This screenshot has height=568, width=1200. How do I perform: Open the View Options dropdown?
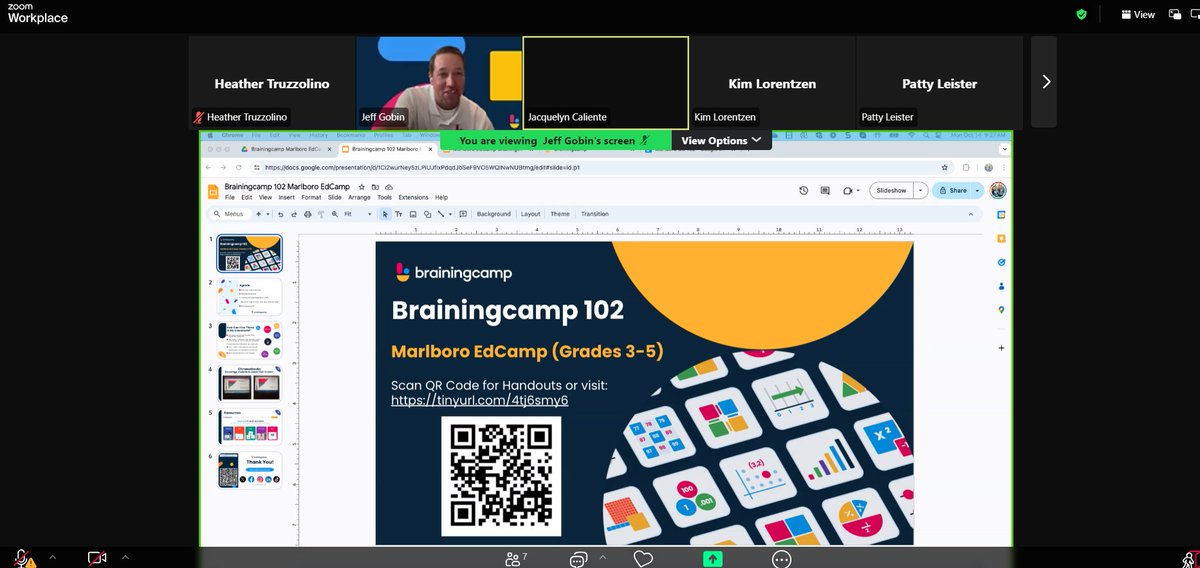pyautogui.click(x=721, y=141)
